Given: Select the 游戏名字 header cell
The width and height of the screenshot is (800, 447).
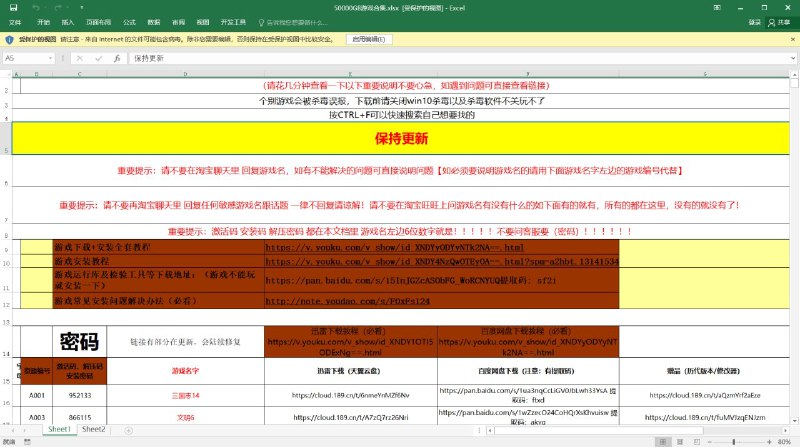Looking at the screenshot, I should click(x=185, y=371).
